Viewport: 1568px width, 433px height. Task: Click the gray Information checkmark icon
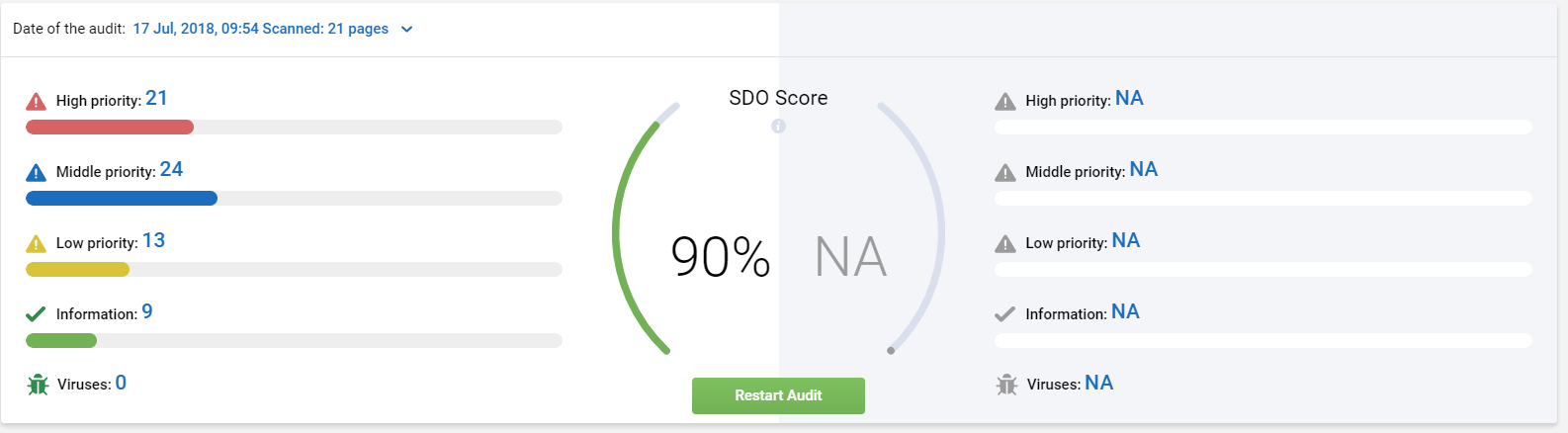tap(1004, 314)
